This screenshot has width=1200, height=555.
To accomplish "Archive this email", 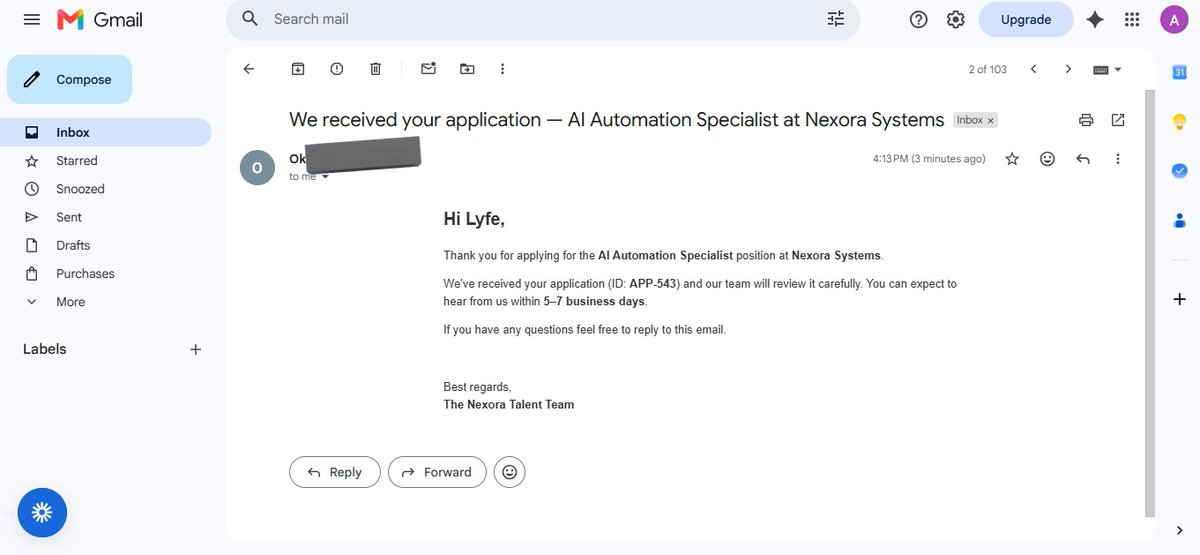I will tap(298, 69).
